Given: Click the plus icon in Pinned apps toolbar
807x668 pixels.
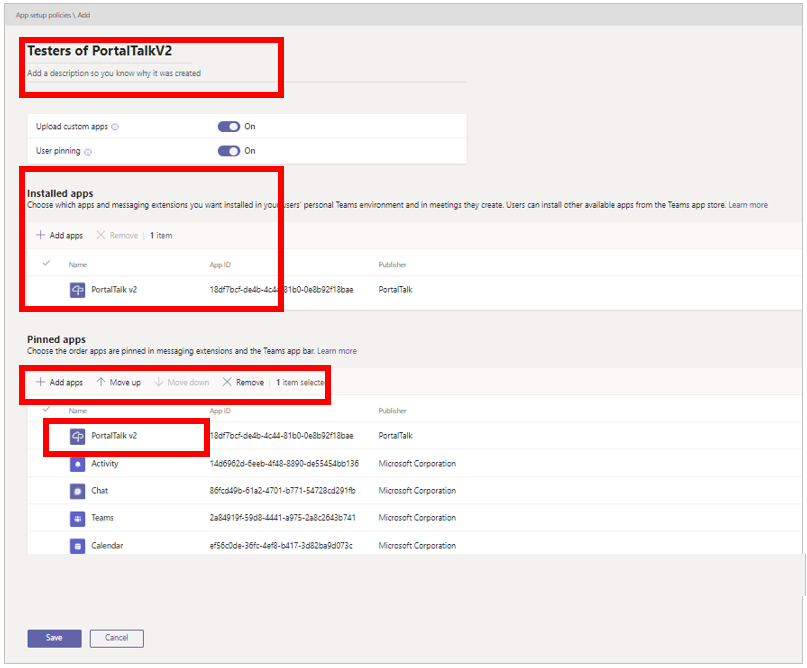Looking at the screenshot, I should (x=40, y=382).
